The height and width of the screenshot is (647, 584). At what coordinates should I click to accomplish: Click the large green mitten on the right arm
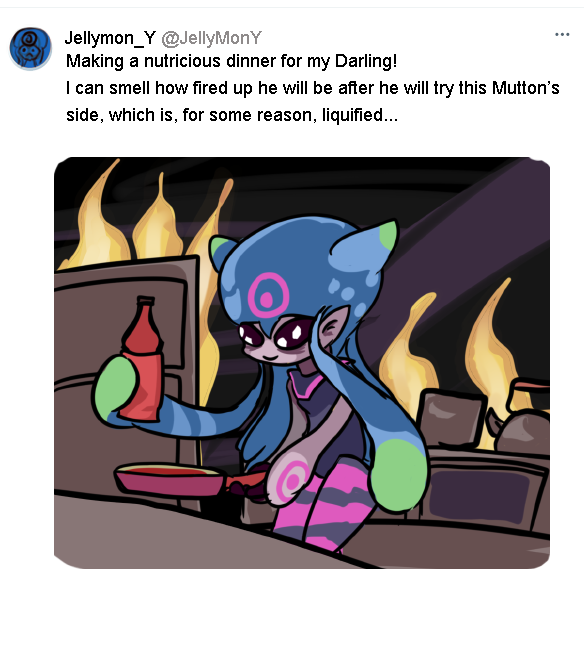coord(398,475)
